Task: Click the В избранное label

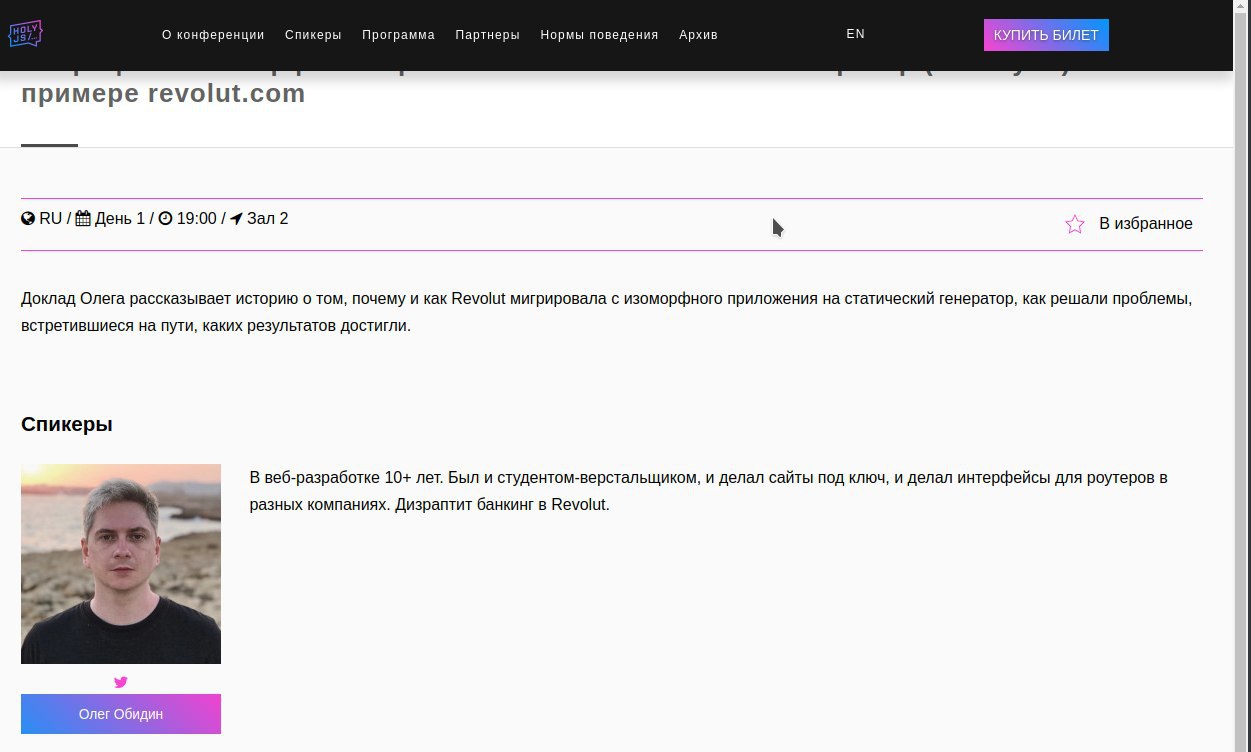Action: point(1145,224)
